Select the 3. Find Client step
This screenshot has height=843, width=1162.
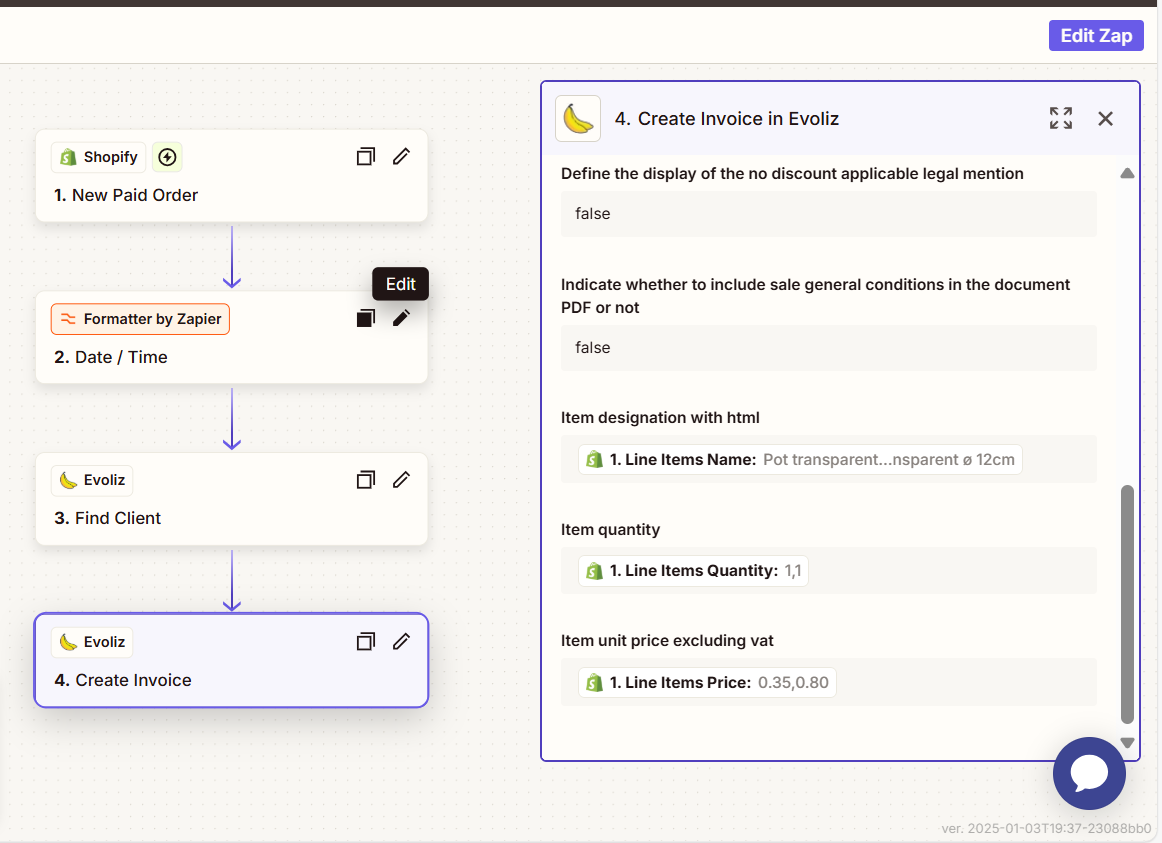coord(231,499)
